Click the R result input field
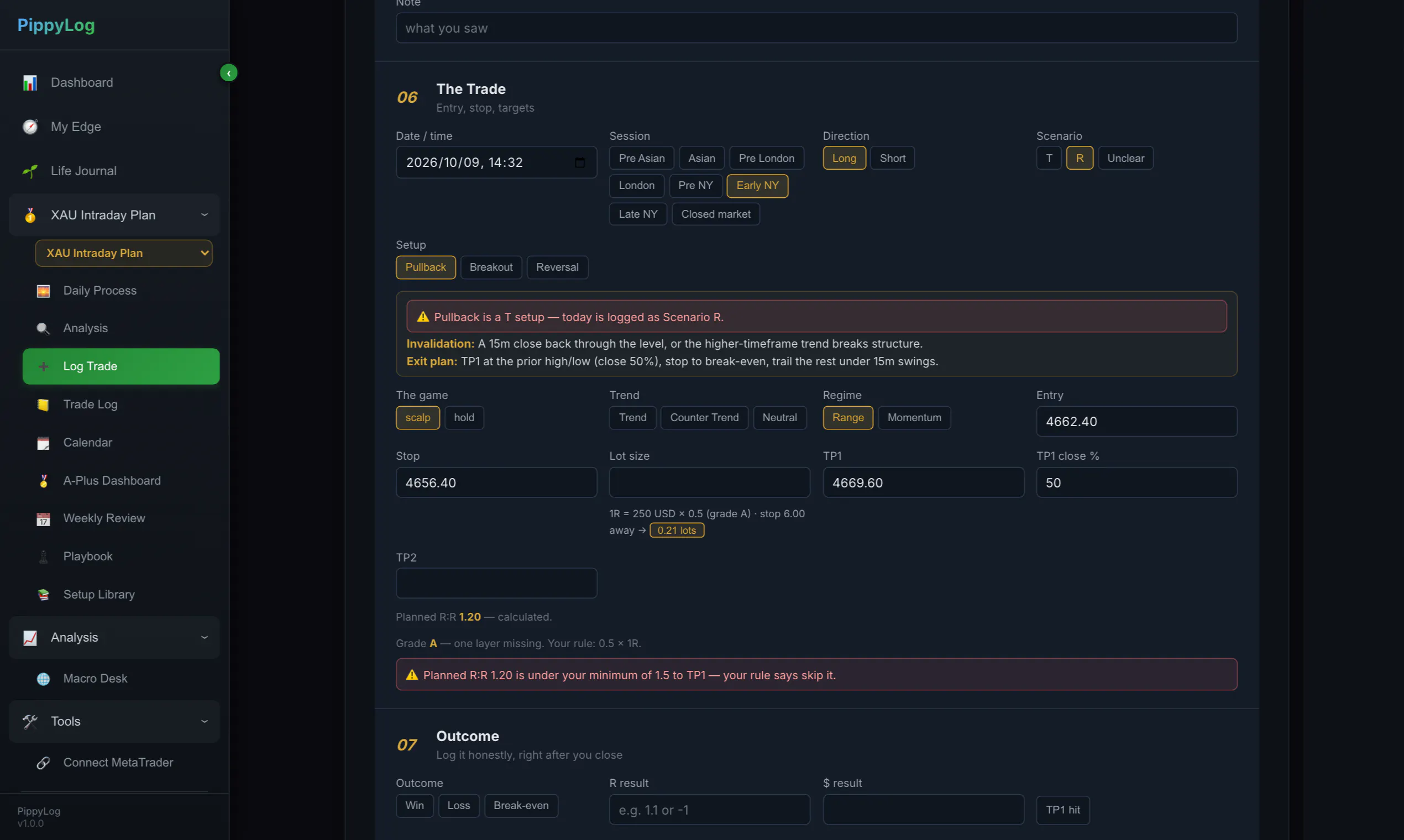 coord(709,810)
